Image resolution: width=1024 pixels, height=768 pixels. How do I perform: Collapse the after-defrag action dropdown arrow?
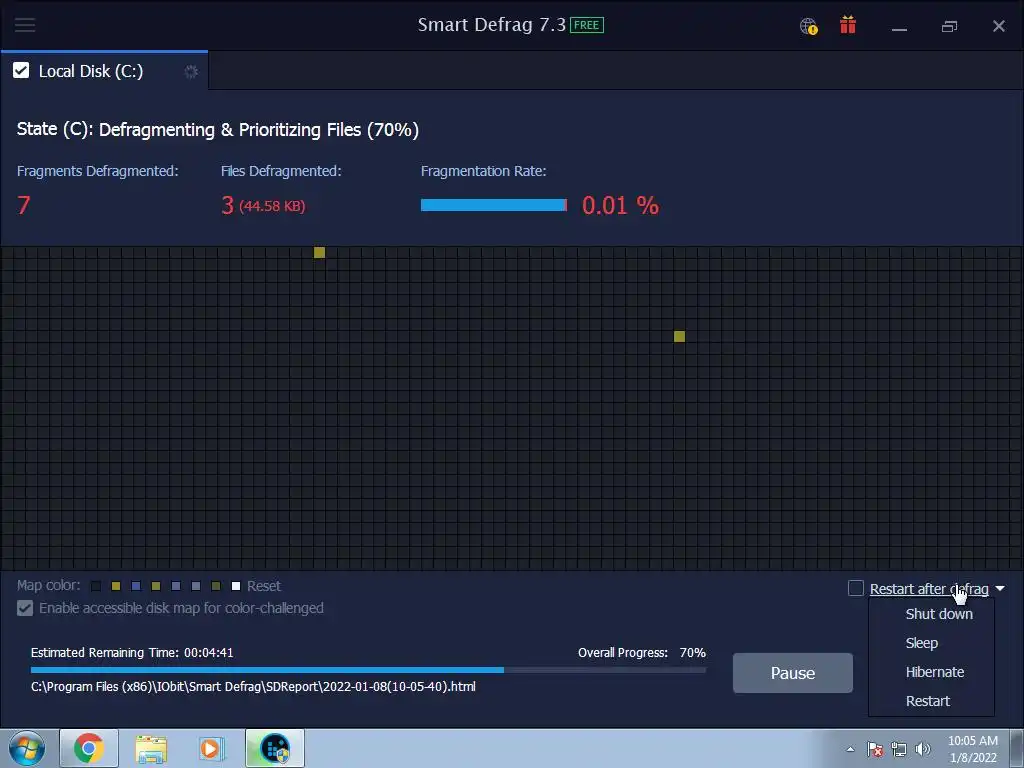click(1000, 588)
